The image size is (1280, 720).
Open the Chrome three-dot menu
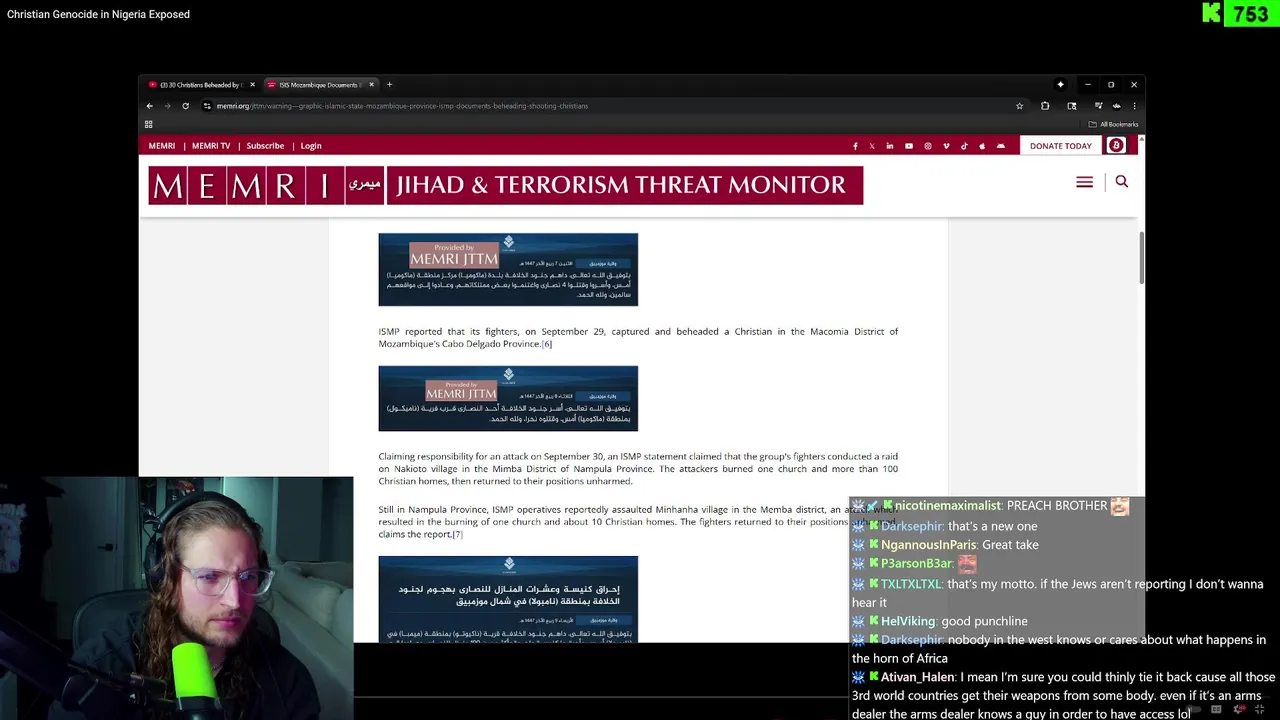tap(1134, 106)
